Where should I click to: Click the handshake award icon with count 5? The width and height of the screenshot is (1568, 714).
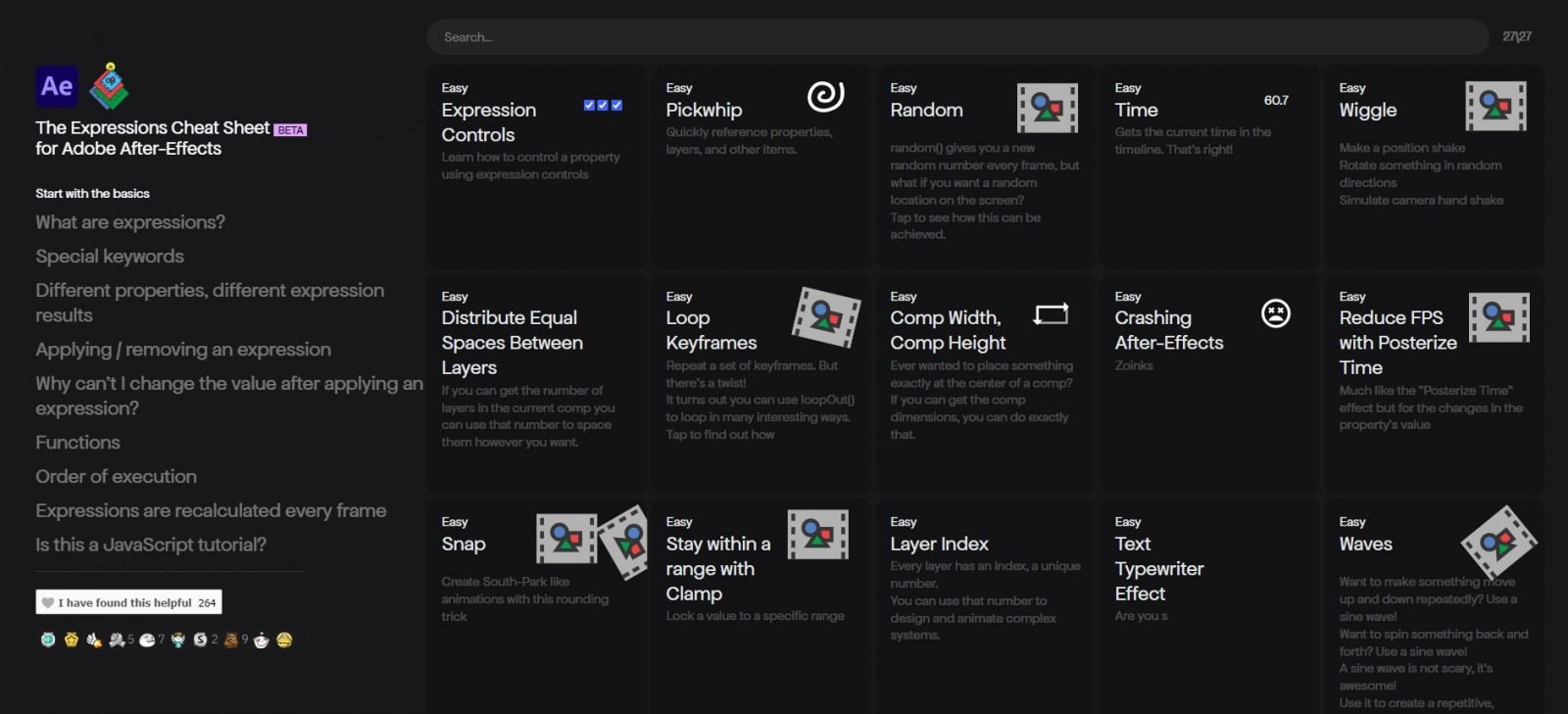118,640
